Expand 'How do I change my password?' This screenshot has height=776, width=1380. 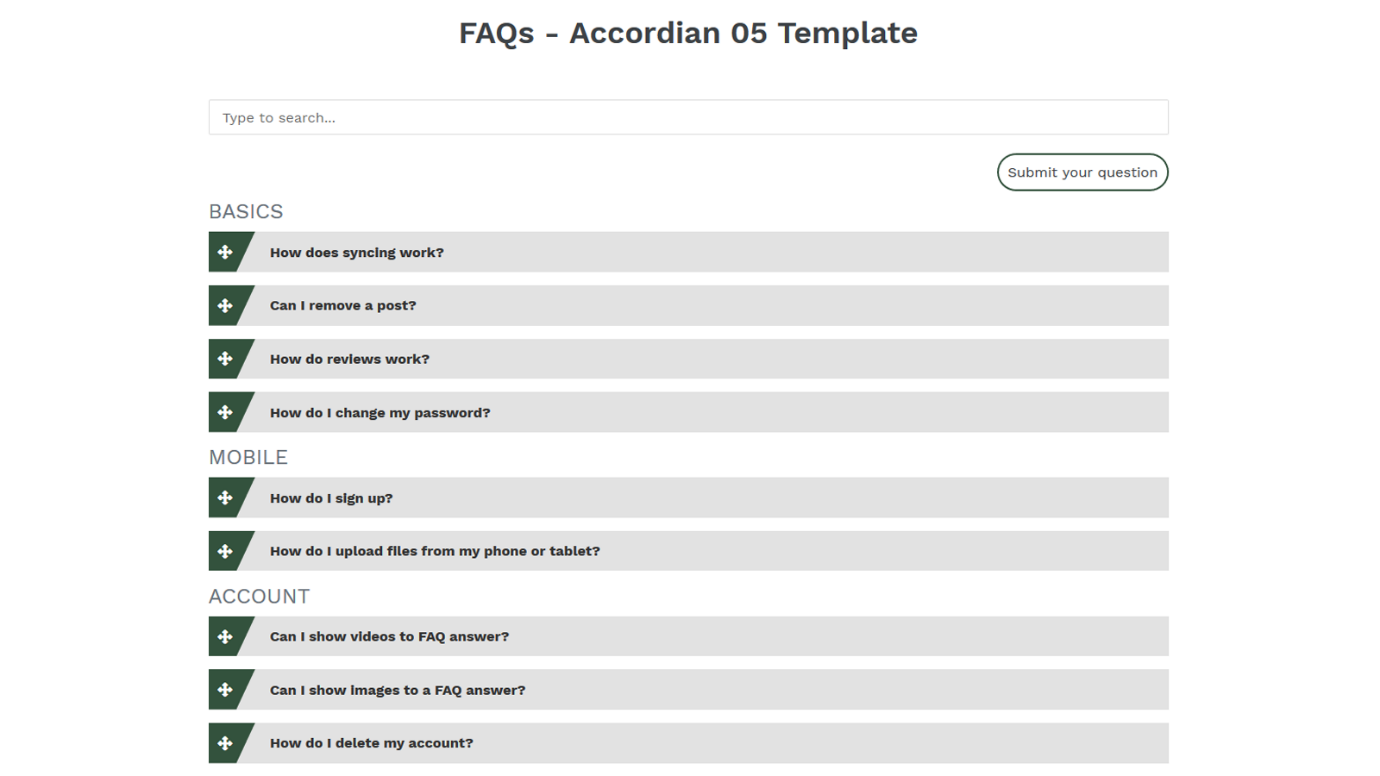pos(380,413)
